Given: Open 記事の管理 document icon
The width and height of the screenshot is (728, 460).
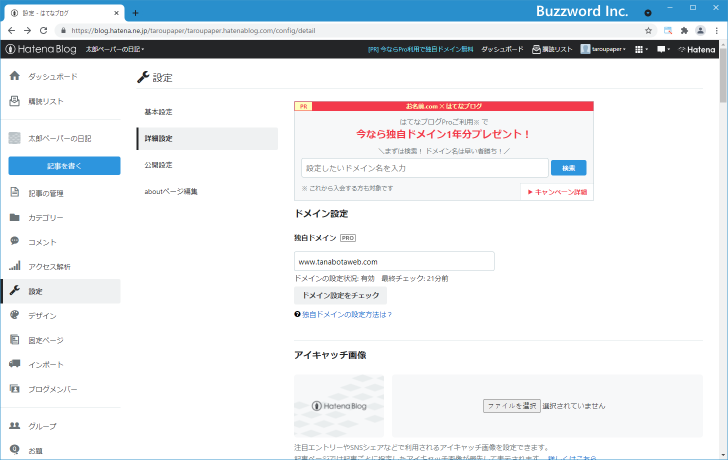Looking at the screenshot, I should 15,193.
